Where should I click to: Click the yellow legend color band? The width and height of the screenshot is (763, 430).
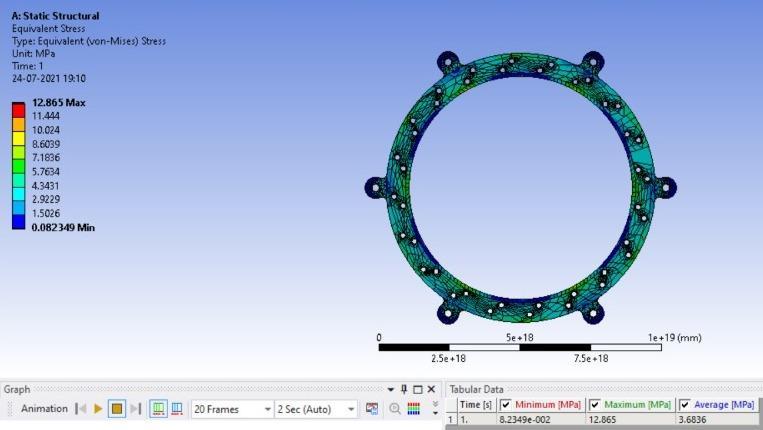18,138
